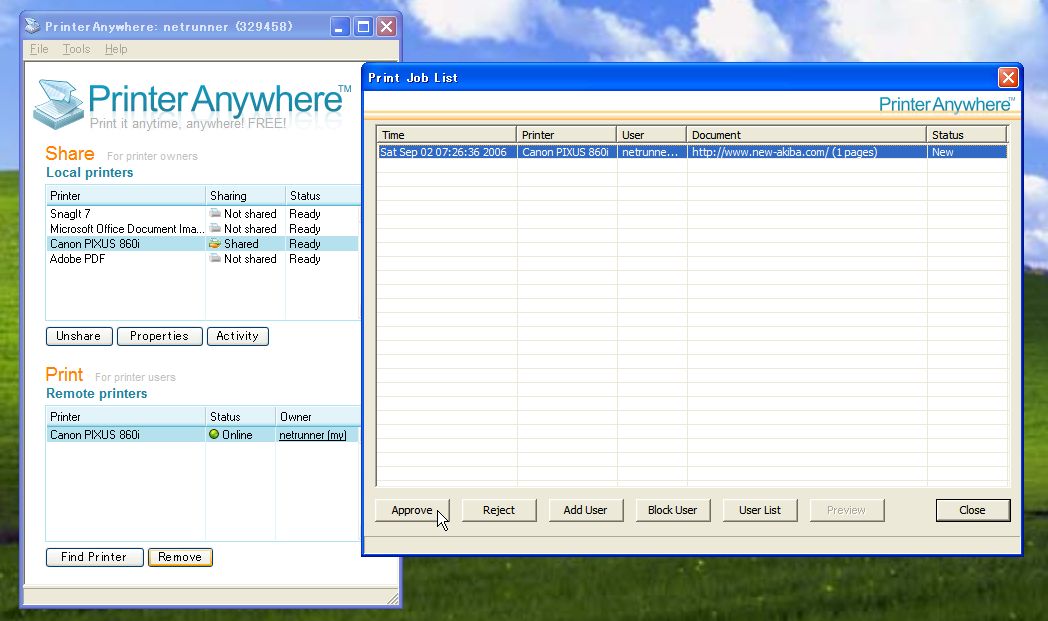This screenshot has width=1048, height=621.
Task: Click the Not shared icon for SnagIt 7
Action: click(215, 213)
